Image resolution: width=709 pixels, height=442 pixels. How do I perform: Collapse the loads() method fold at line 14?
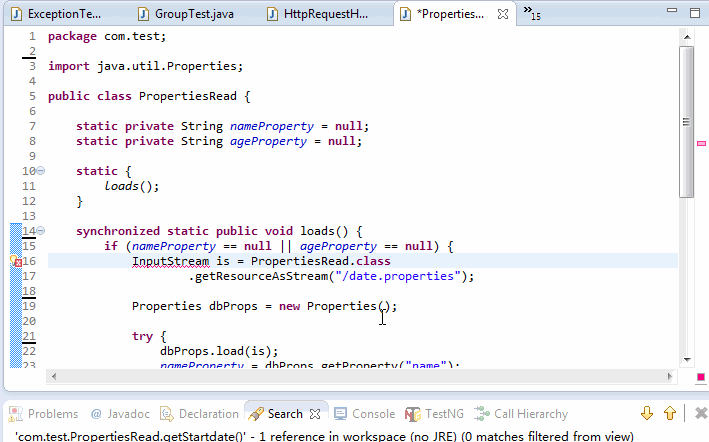pyautogui.click(x=40, y=230)
